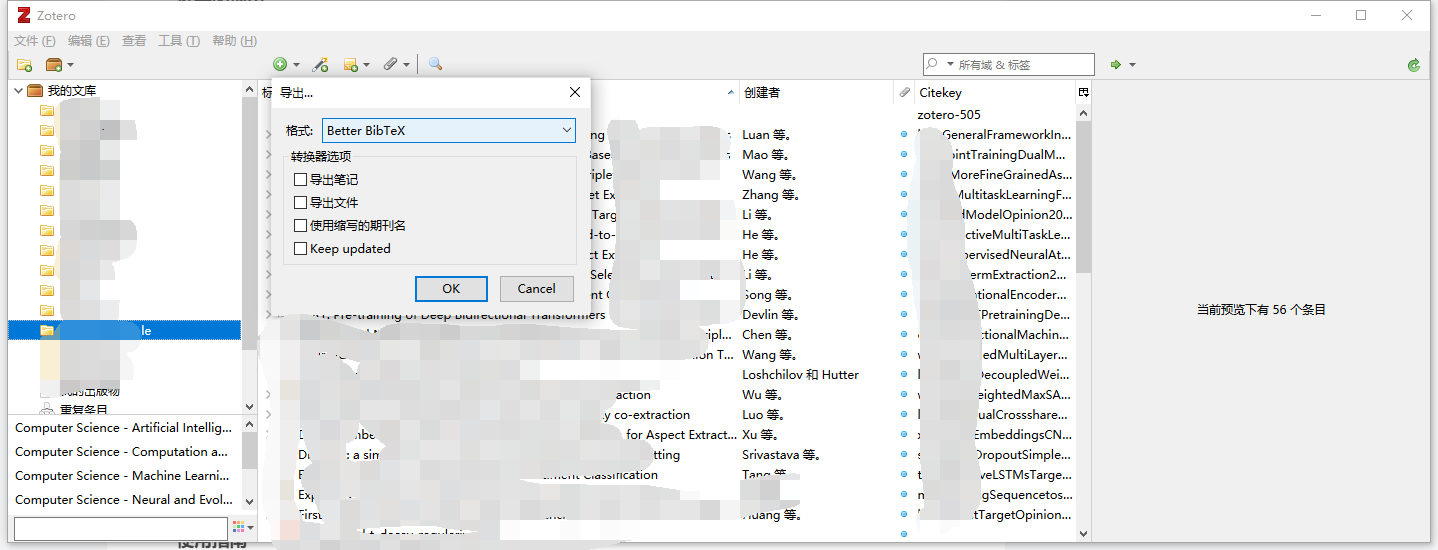Click the My Library box icon
The width and height of the screenshot is (1438, 550).
tap(36, 91)
